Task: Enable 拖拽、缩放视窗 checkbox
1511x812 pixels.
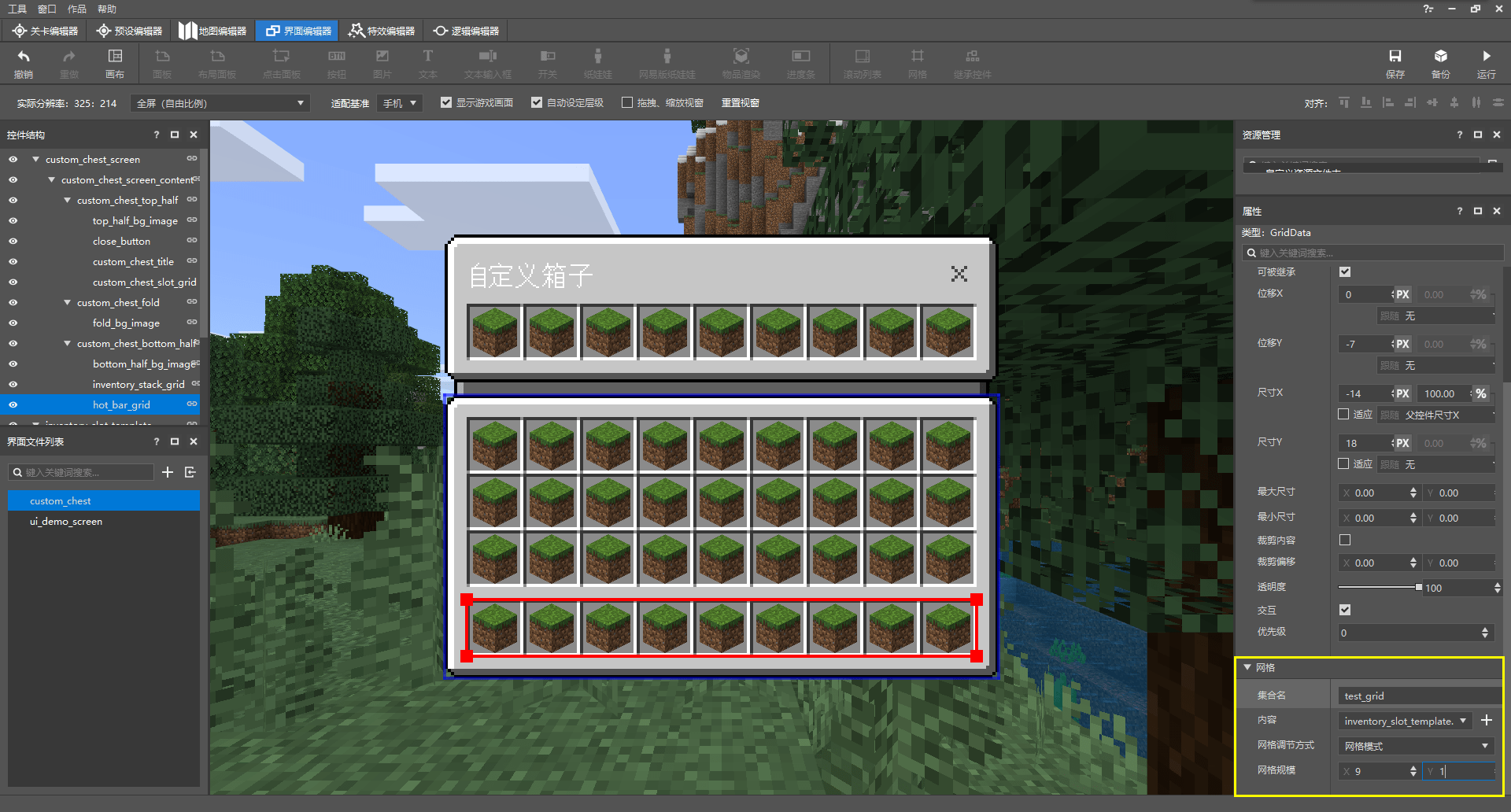Action: 627,103
